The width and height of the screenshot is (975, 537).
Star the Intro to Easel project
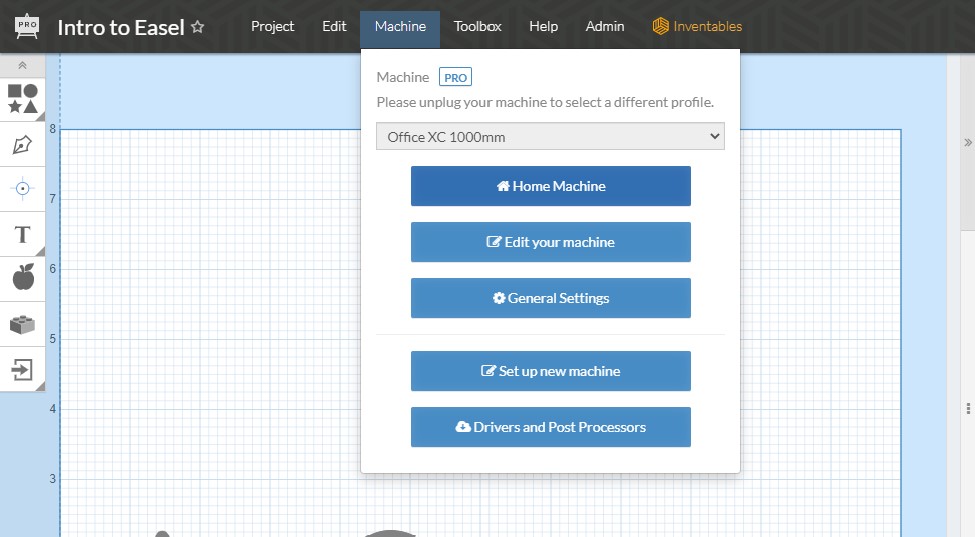tap(197, 27)
